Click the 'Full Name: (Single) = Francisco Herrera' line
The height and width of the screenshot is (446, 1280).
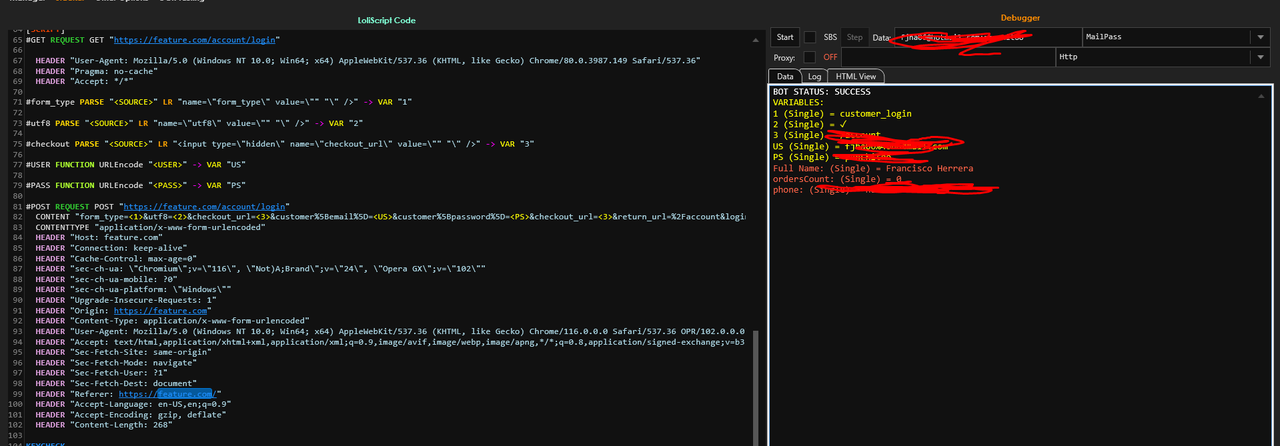click(x=873, y=168)
